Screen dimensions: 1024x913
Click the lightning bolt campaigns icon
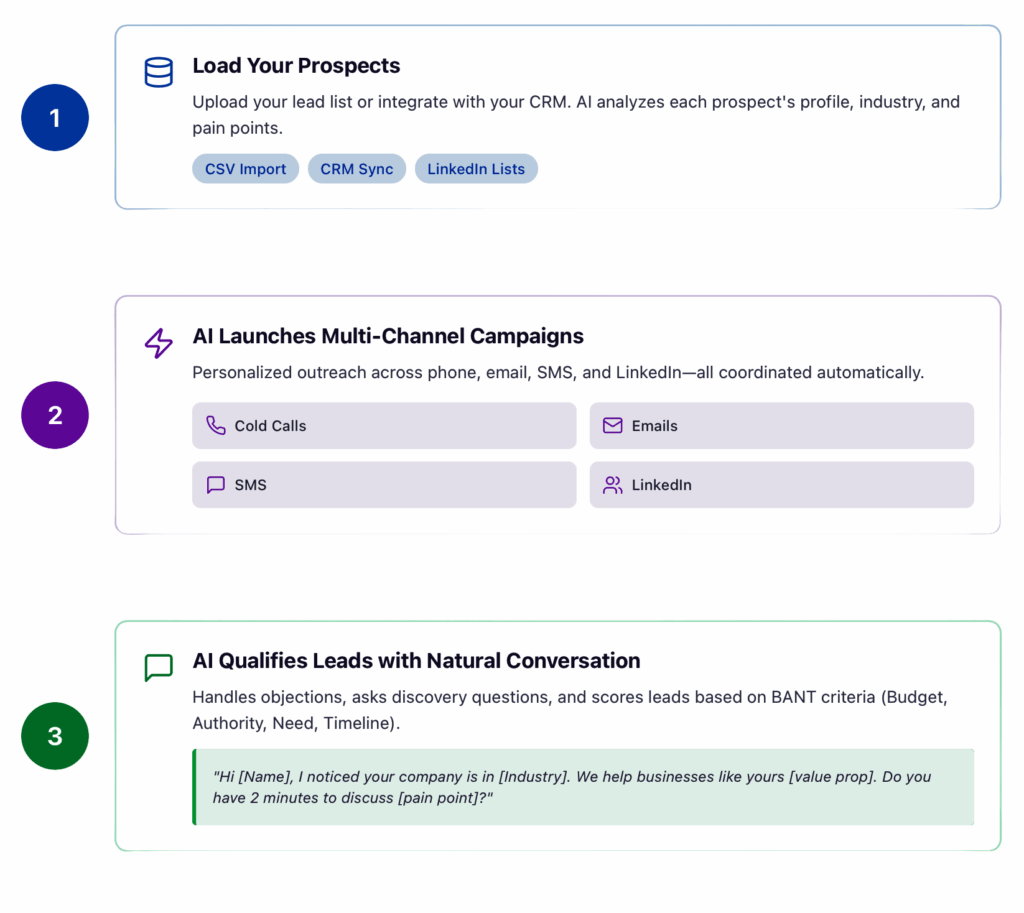pos(159,343)
